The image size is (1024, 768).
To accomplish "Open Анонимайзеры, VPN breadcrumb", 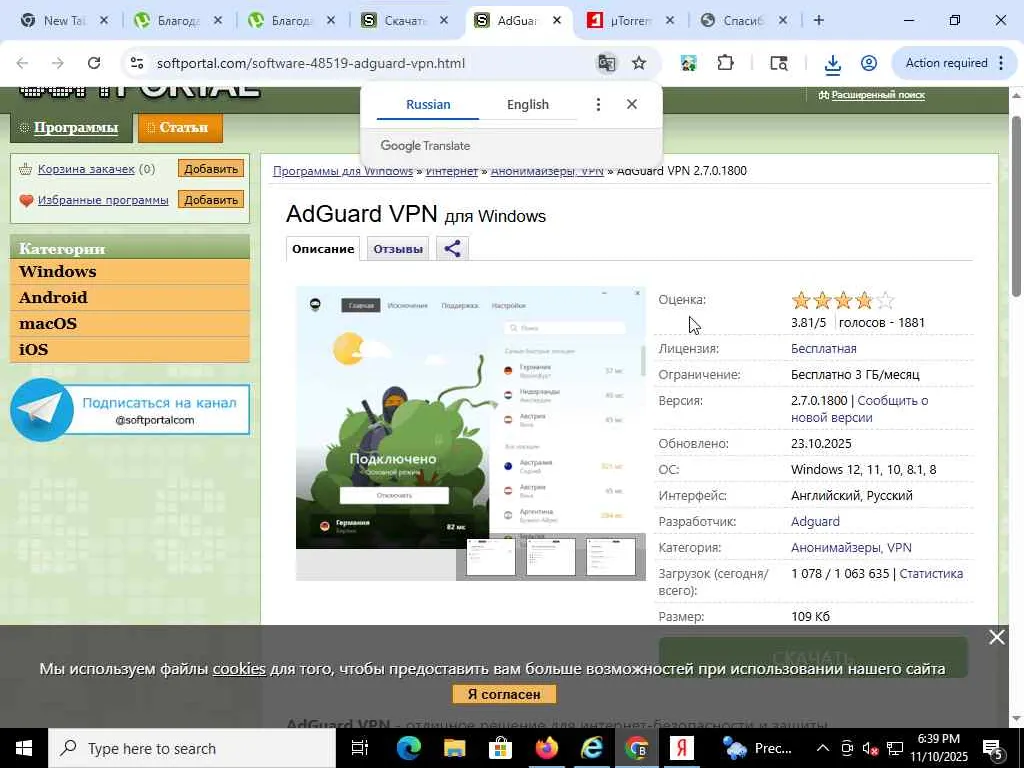I will pyautogui.click(x=547, y=171).
